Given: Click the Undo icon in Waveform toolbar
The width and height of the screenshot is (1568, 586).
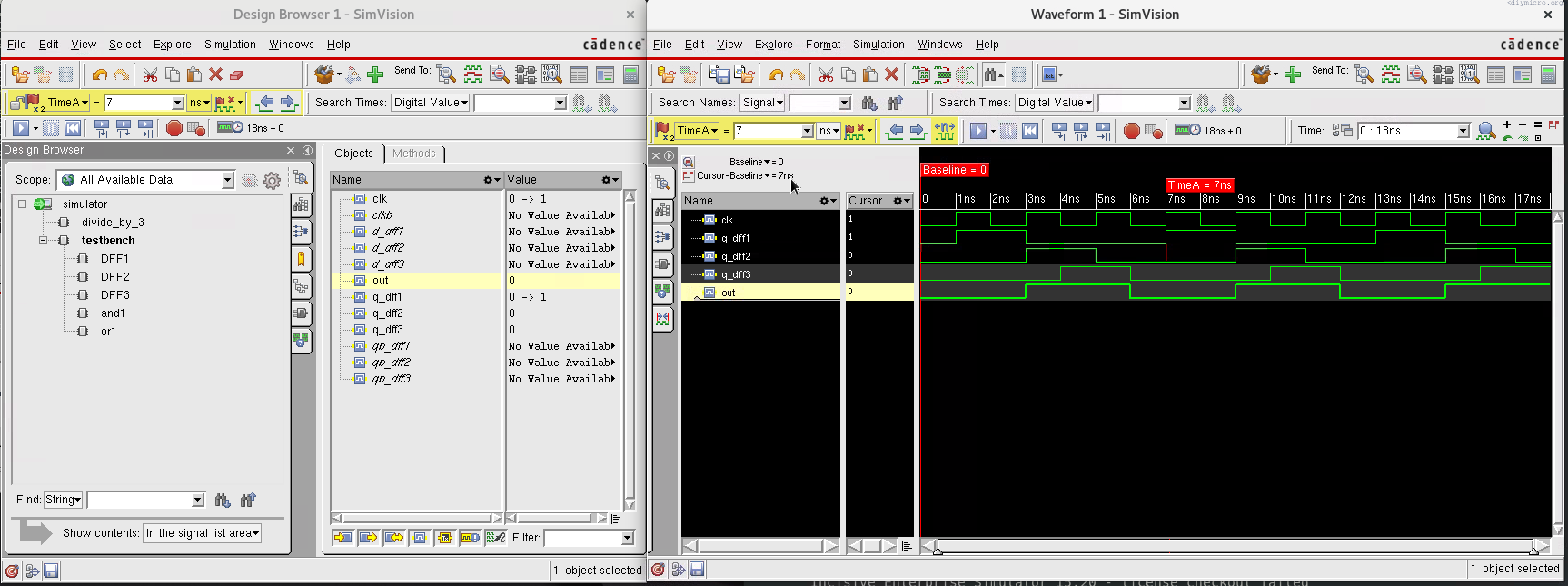Looking at the screenshot, I should (x=775, y=74).
